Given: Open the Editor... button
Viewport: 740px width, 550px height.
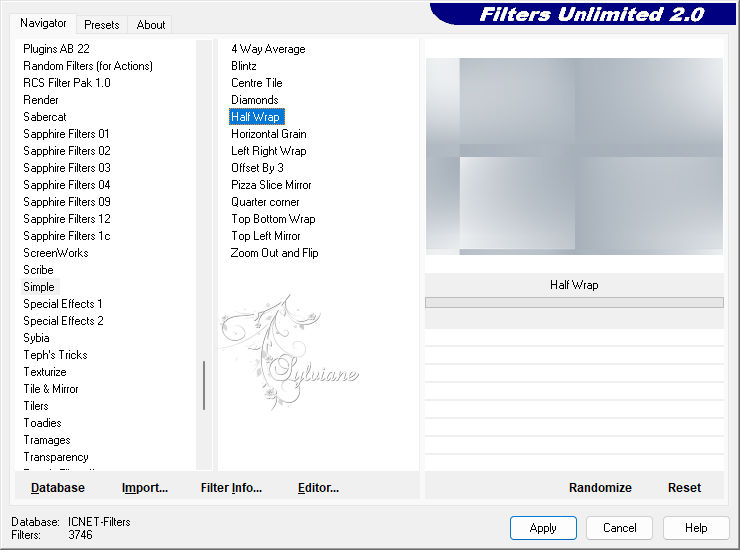Looking at the screenshot, I should [319, 488].
